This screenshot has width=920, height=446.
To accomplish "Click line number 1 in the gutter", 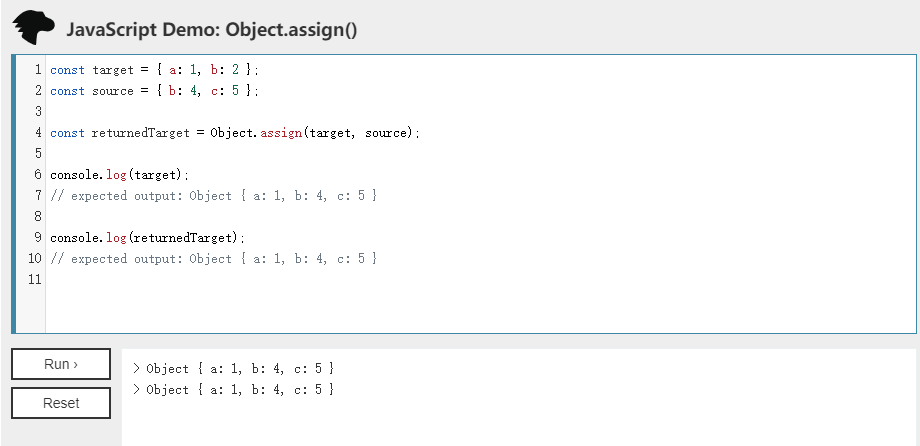I will (37, 70).
